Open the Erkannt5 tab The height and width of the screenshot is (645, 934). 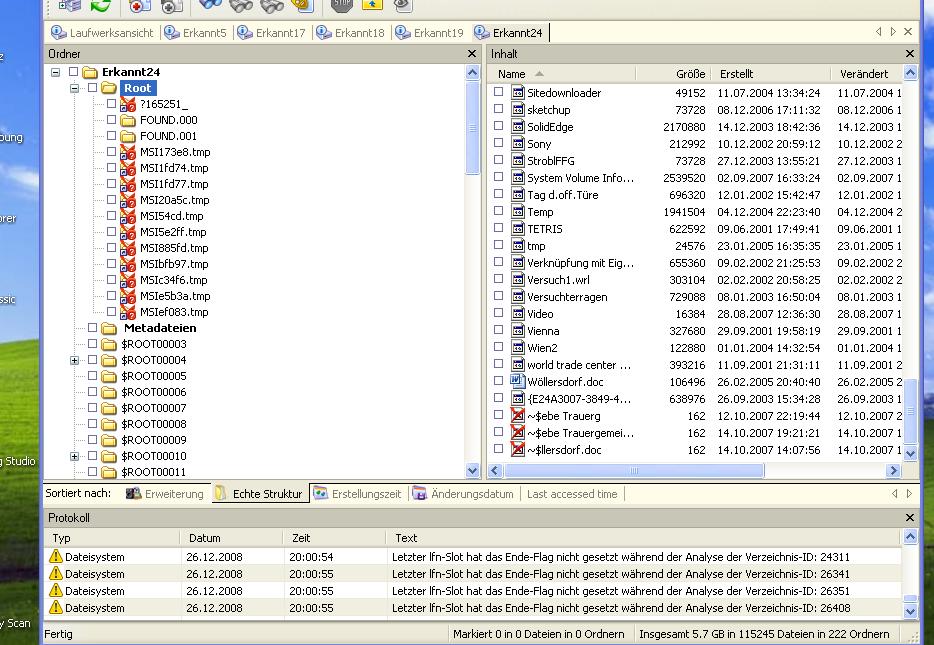coord(196,33)
